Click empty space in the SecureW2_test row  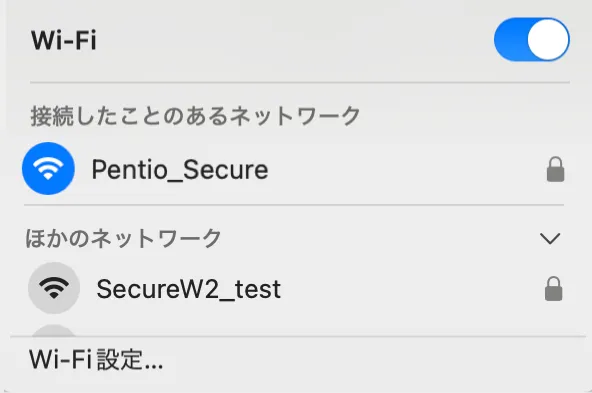click(x=412, y=289)
